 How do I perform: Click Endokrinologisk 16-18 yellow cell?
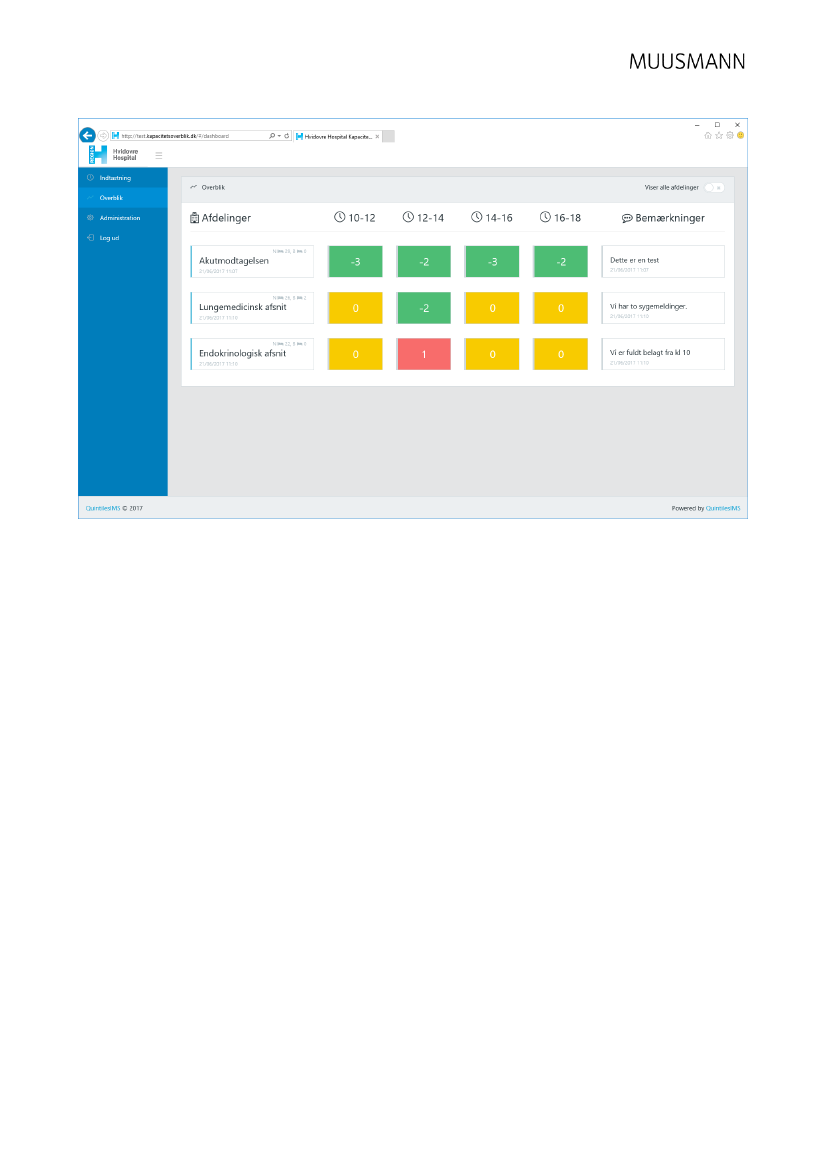click(561, 354)
